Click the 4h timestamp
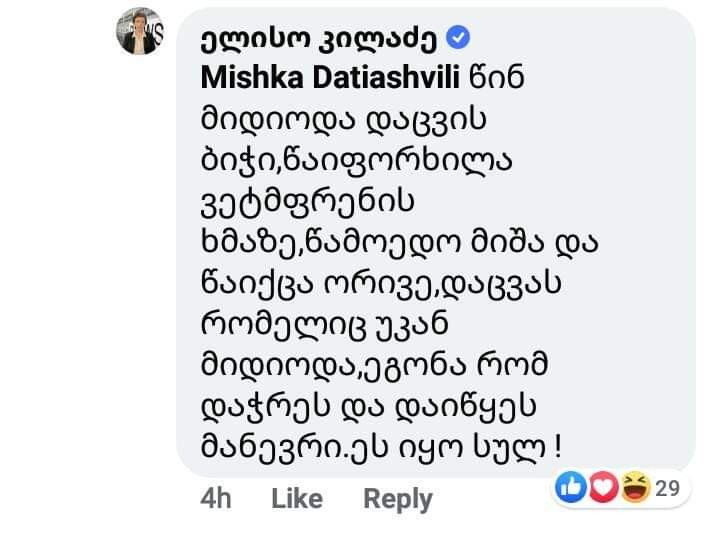This screenshot has width=720, height=536. [215, 498]
